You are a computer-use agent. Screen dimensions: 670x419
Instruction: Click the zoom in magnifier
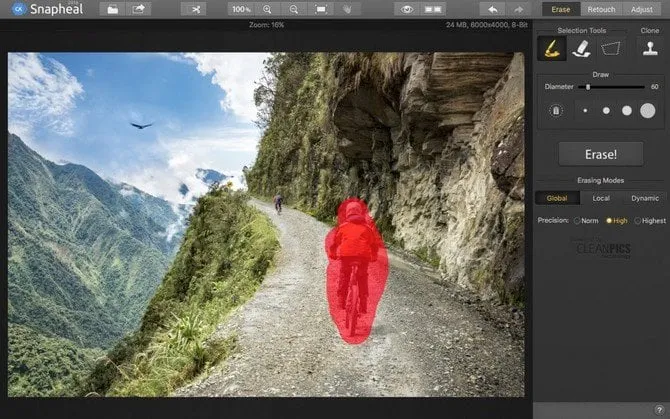point(267,9)
